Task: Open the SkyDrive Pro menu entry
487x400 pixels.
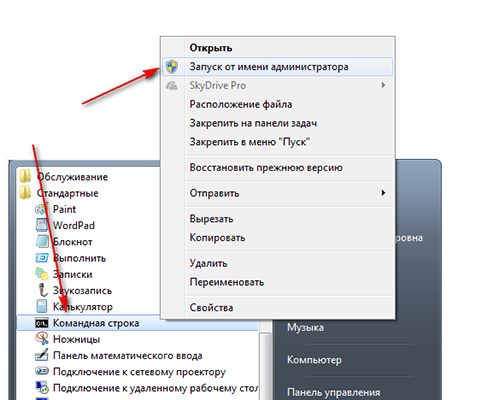Action: click(x=278, y=86)
